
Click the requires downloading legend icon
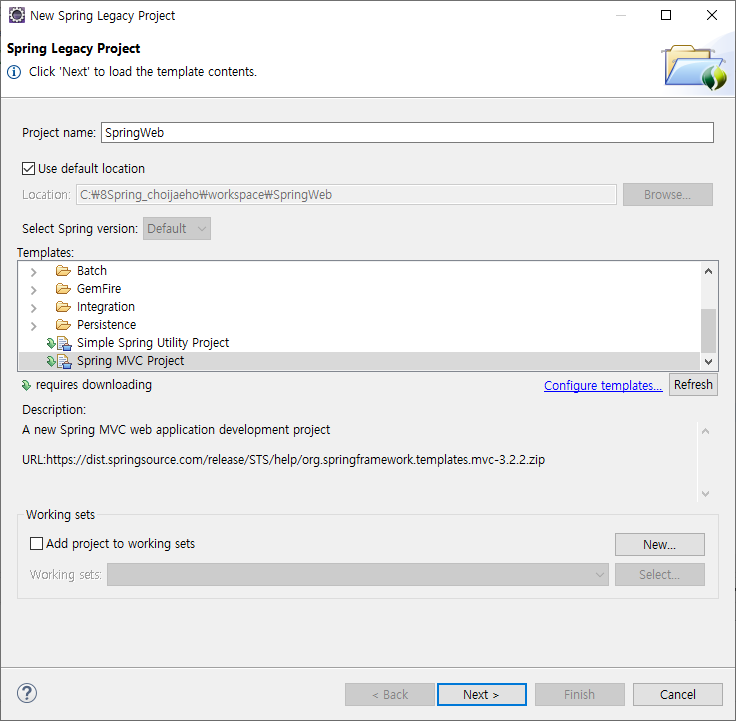click(26, 386)
